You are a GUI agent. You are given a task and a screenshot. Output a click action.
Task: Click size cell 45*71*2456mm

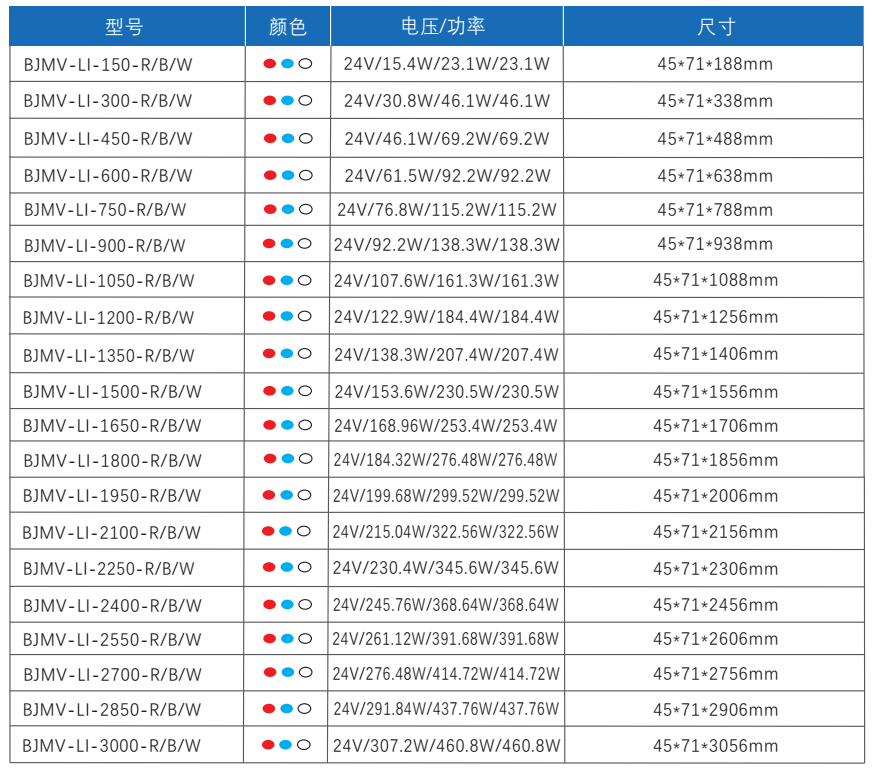pos(716,604)
